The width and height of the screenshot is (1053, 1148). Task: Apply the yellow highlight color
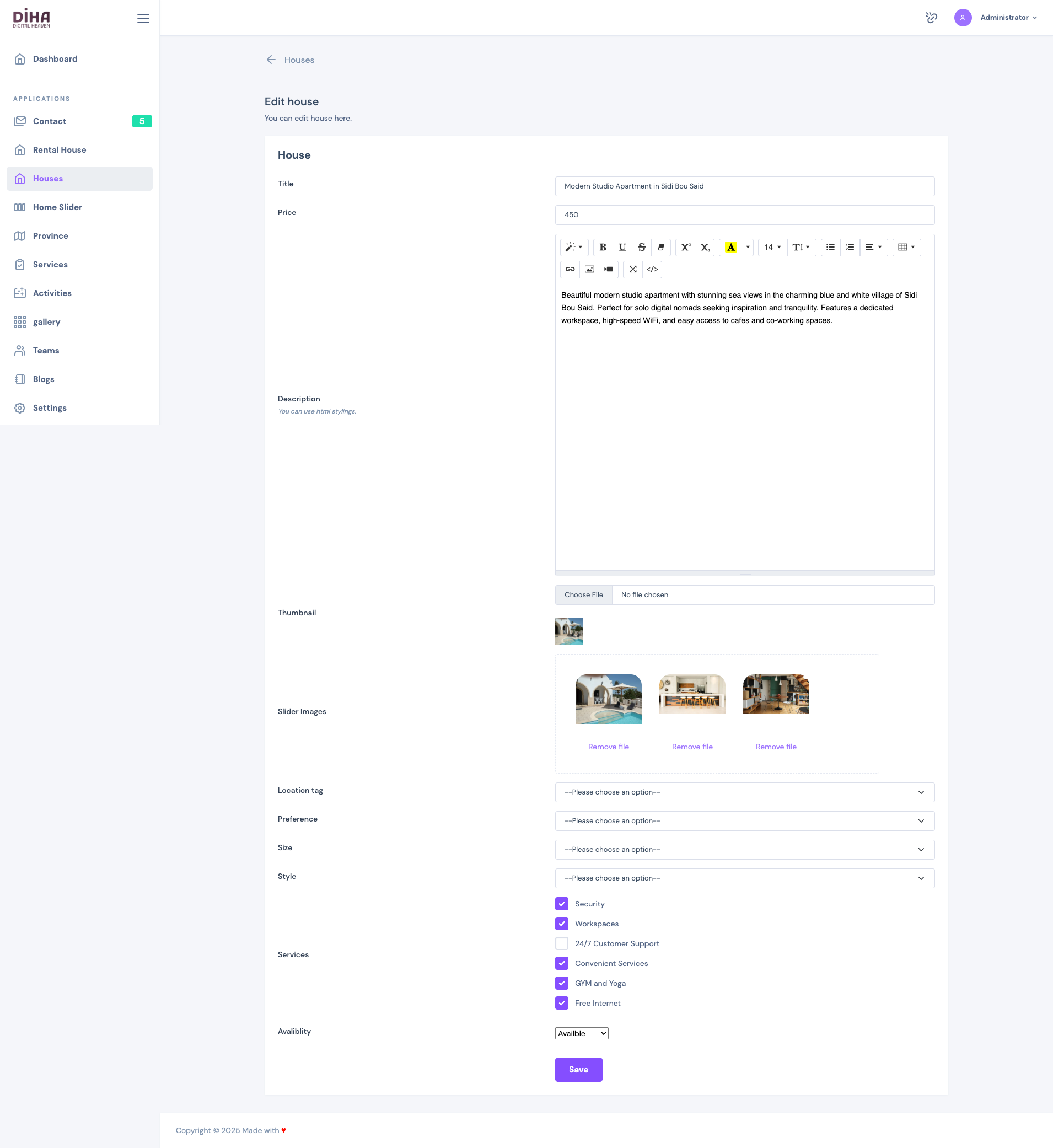tap(730, 248)
